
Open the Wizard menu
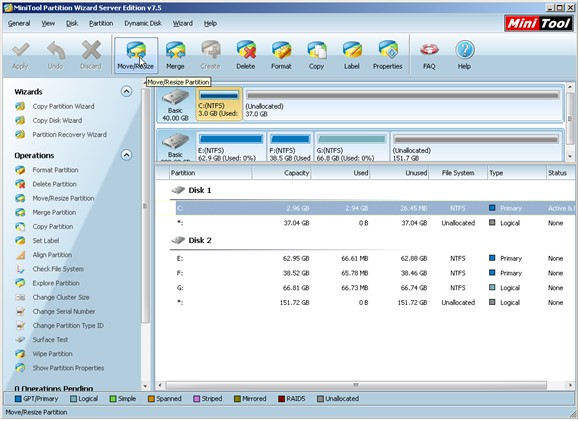point(183,23)
